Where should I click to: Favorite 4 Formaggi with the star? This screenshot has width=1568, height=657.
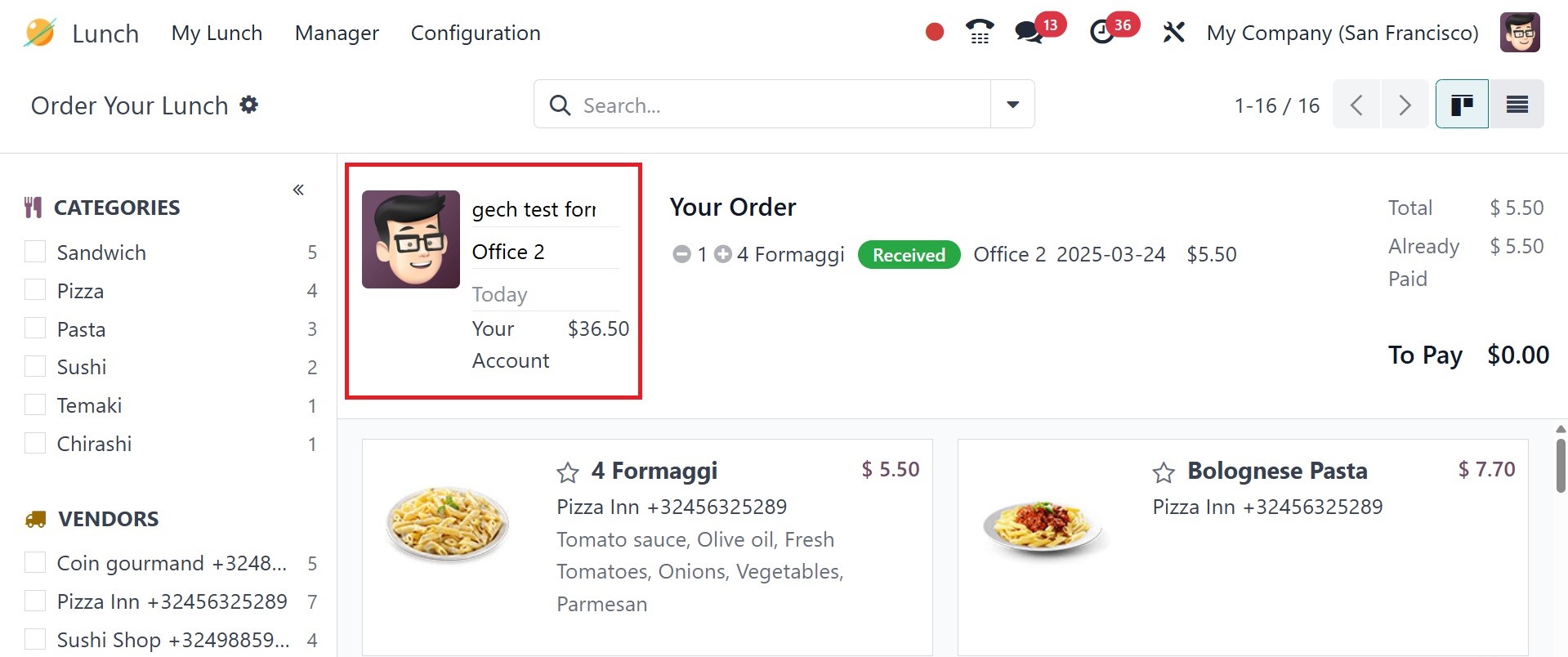pos(568,472)
